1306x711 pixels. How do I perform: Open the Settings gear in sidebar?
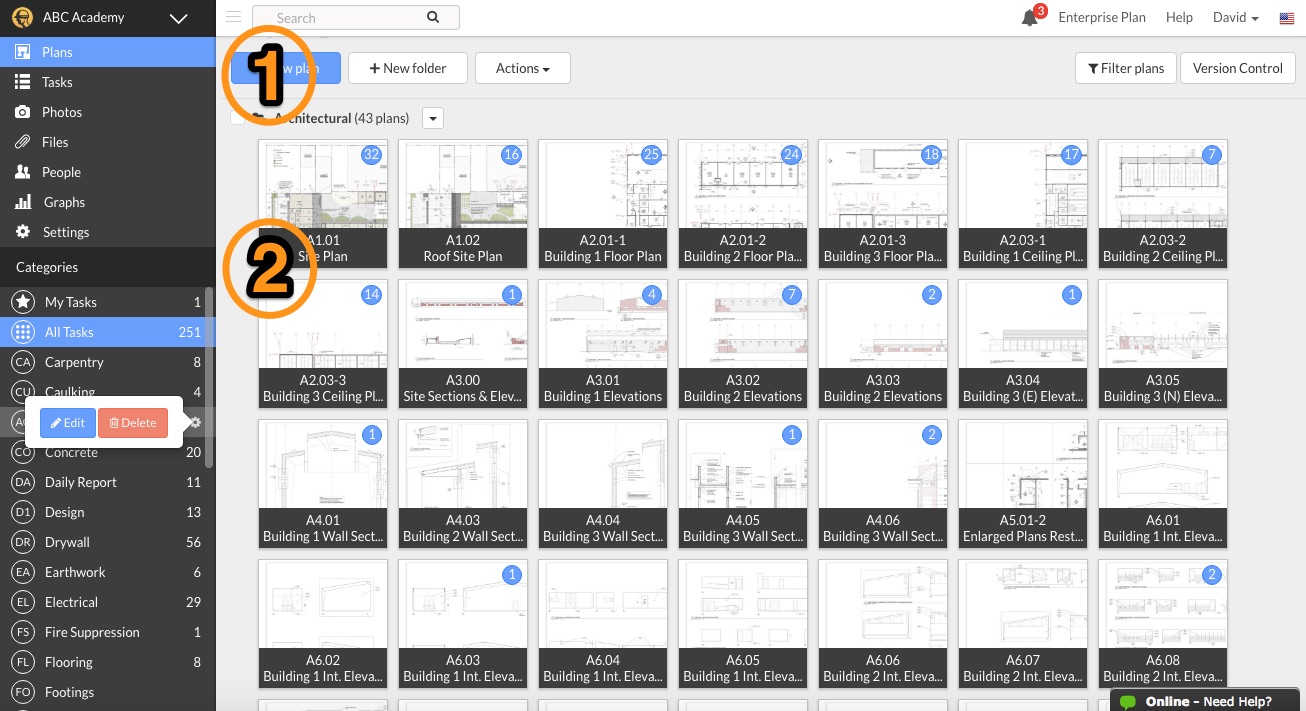[22, 232]
